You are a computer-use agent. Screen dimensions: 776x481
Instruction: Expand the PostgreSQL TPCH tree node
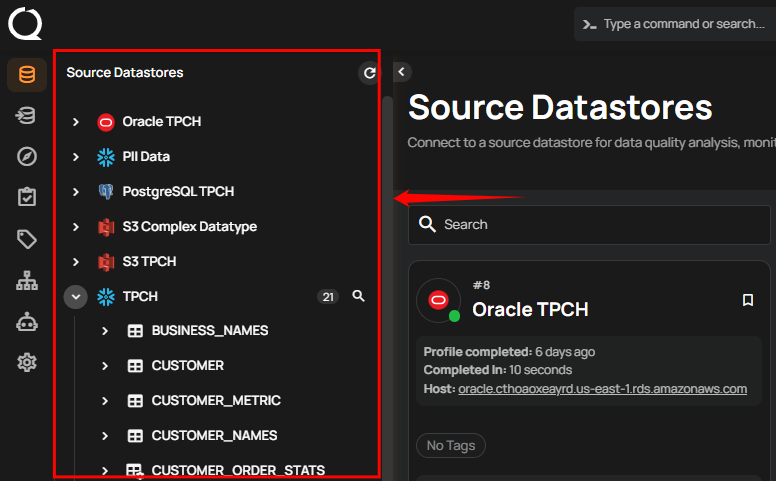click(x=76, y=192)
